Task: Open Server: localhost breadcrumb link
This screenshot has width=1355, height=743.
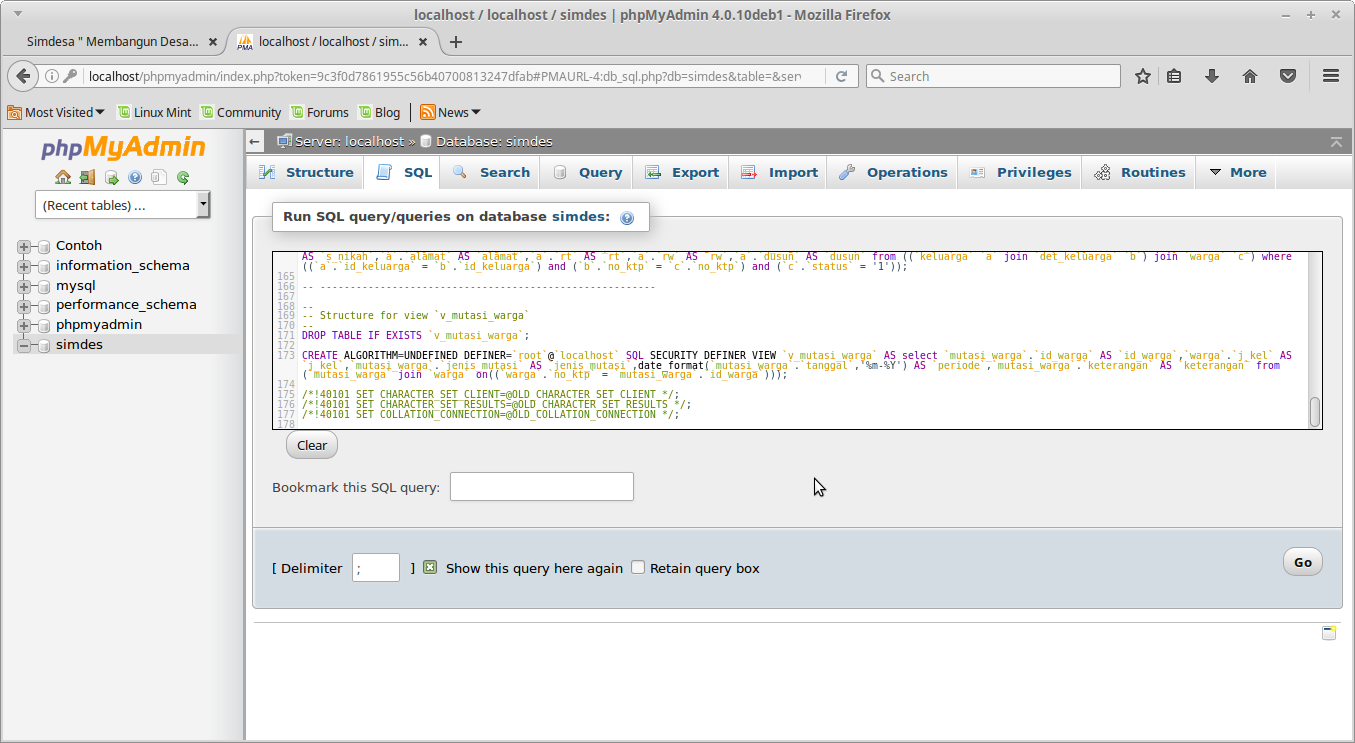Action: coord(349,142)
